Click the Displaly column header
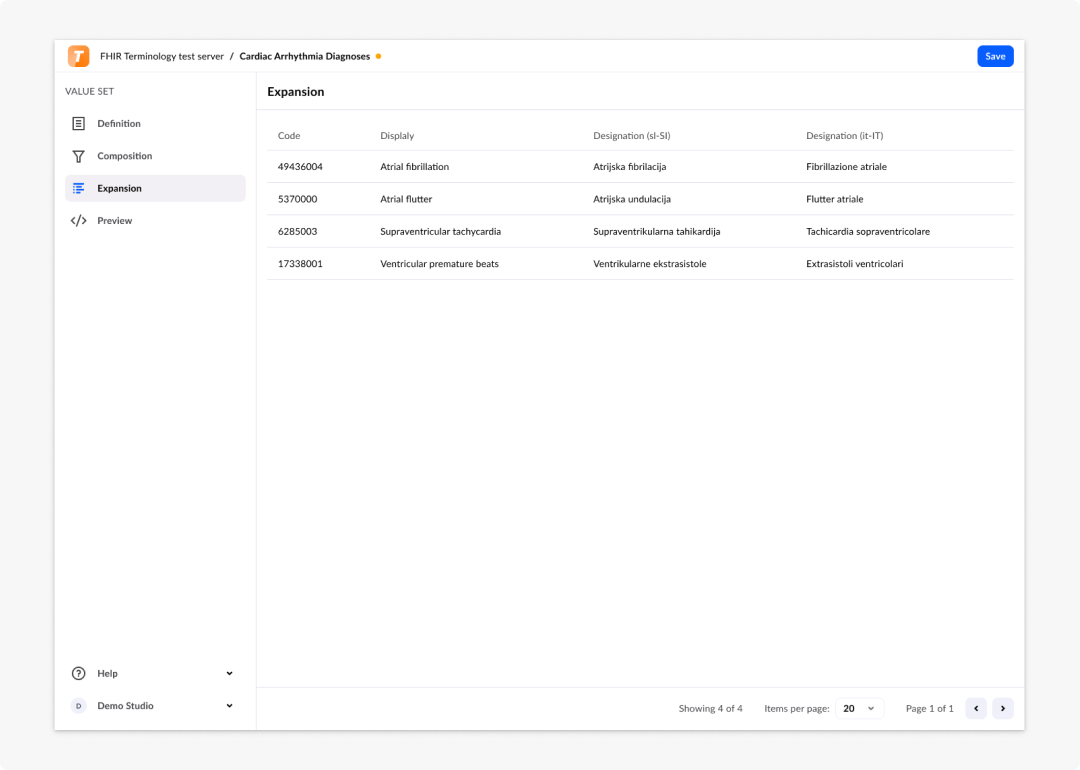The height and width of the screenshot is (770, 1080). 397,136
